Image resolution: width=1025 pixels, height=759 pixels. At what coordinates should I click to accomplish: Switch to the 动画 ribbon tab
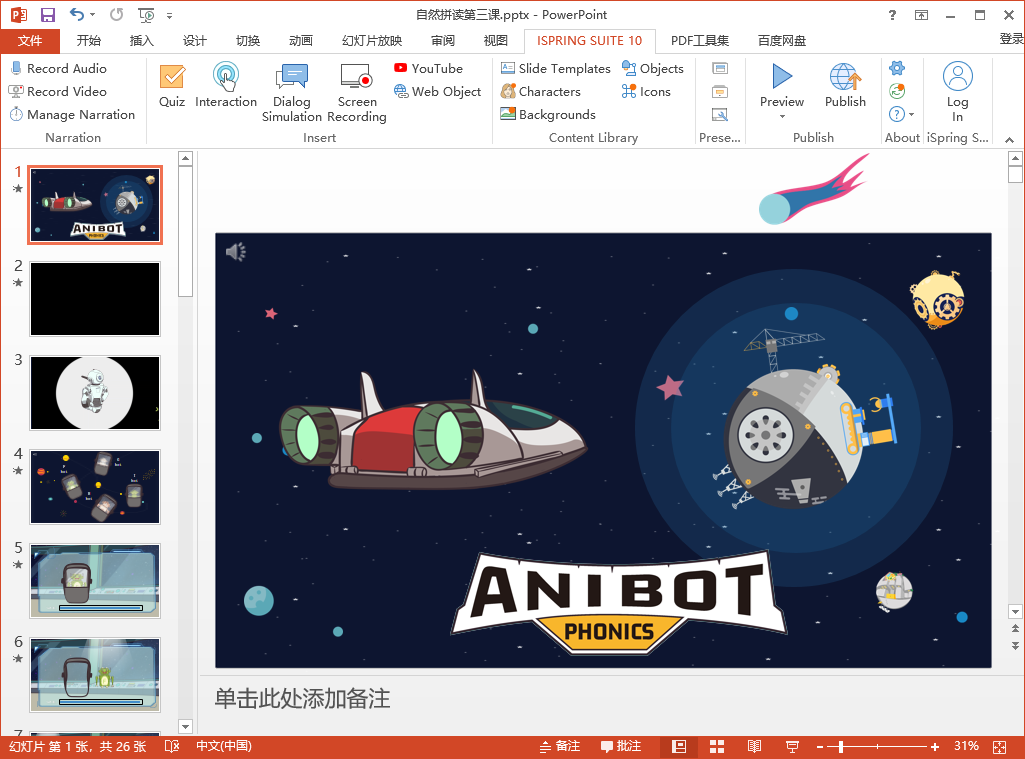[x=299, y=41]
